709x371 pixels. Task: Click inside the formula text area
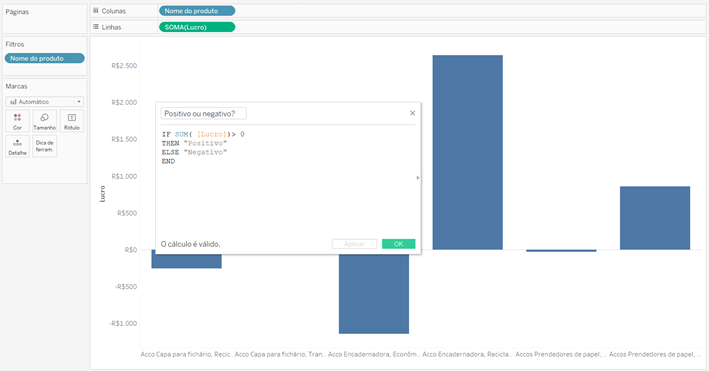point(288,181)
